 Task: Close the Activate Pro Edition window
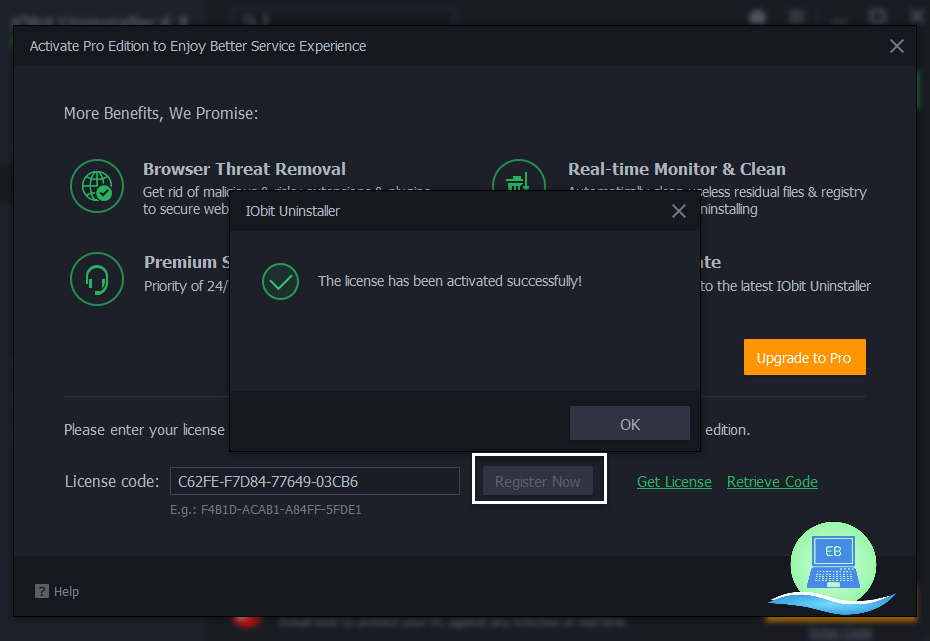896,46
